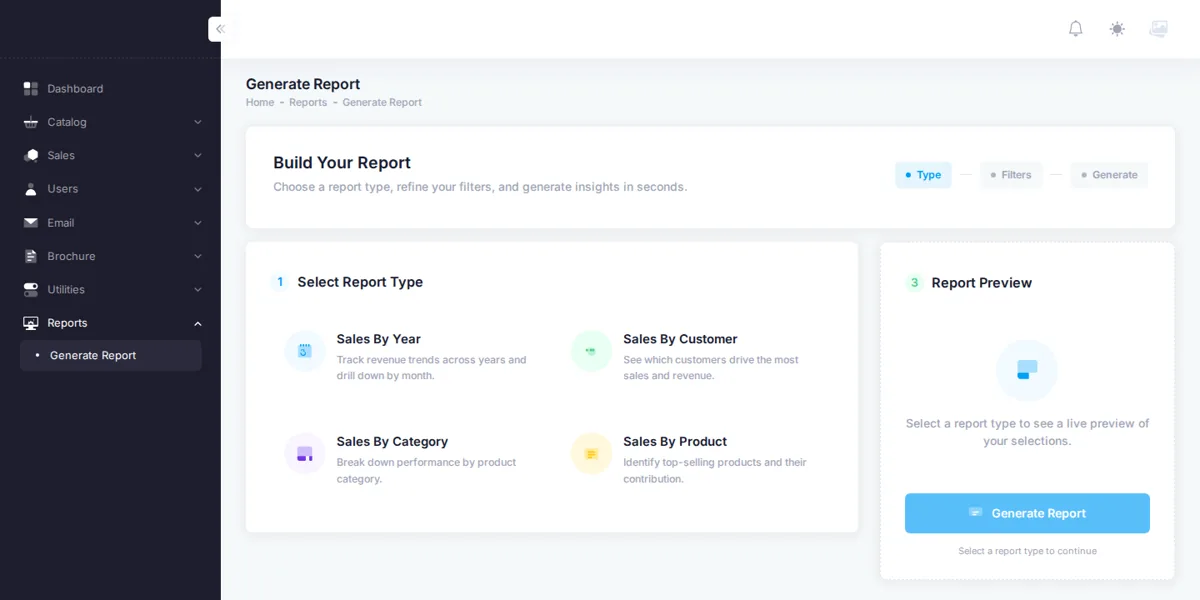
Task: Expand the Catalog menu chevron
Action: pyautogui.click(x=198, y=122)
